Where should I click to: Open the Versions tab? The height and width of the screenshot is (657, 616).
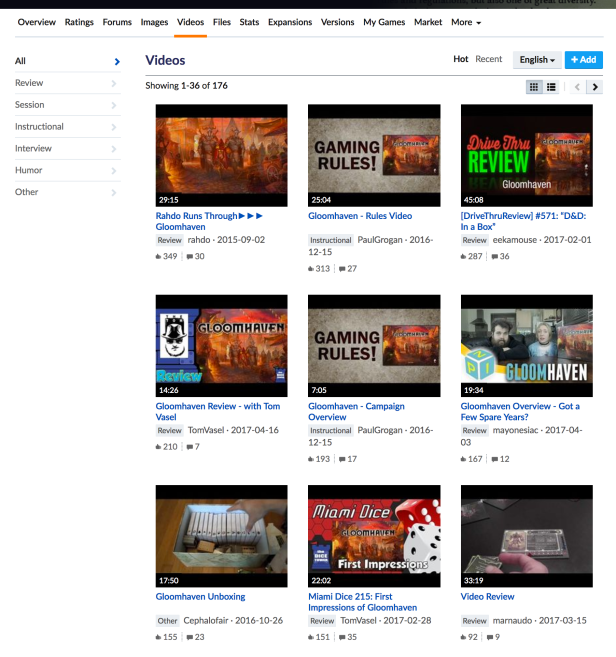click(x=337, y=22)
